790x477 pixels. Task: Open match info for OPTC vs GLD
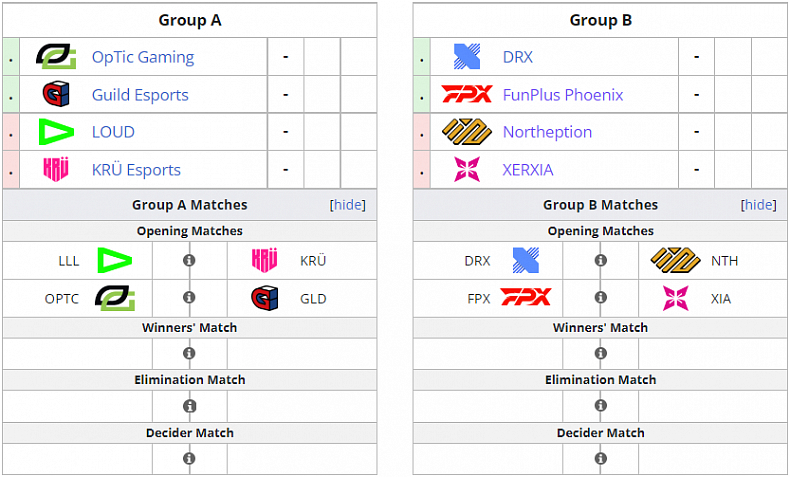[x=189, y=298]
